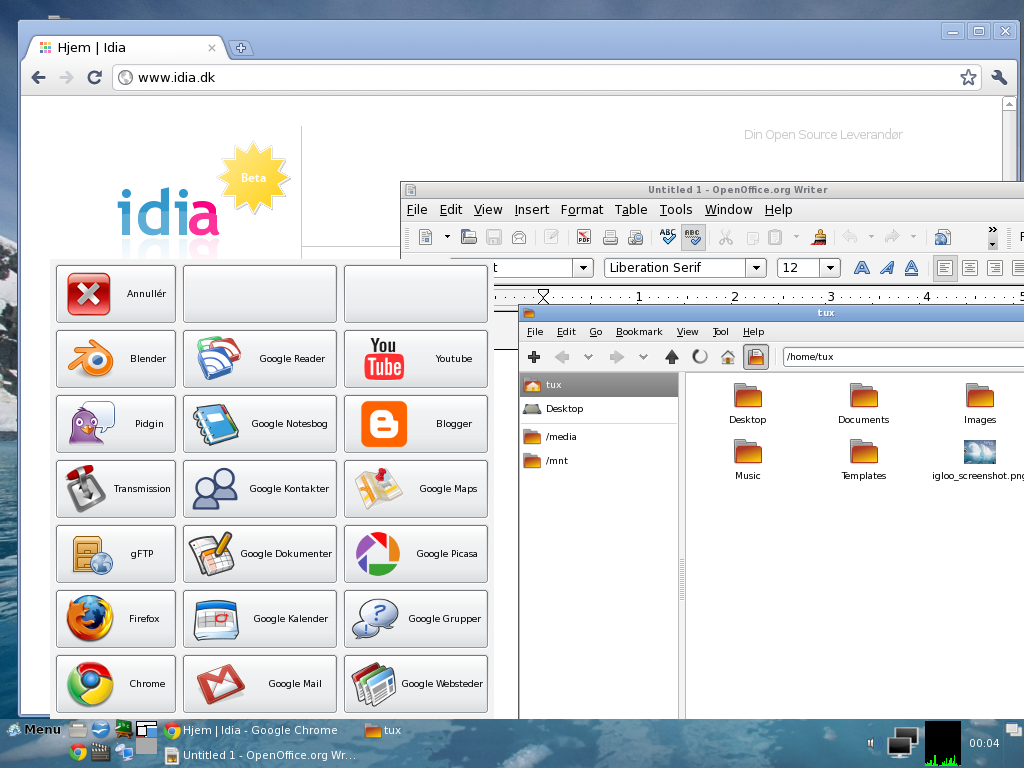This screenshot has width=1024, height=768.
Task: Open Google Mail from the app grid
Action: point(260,684)
